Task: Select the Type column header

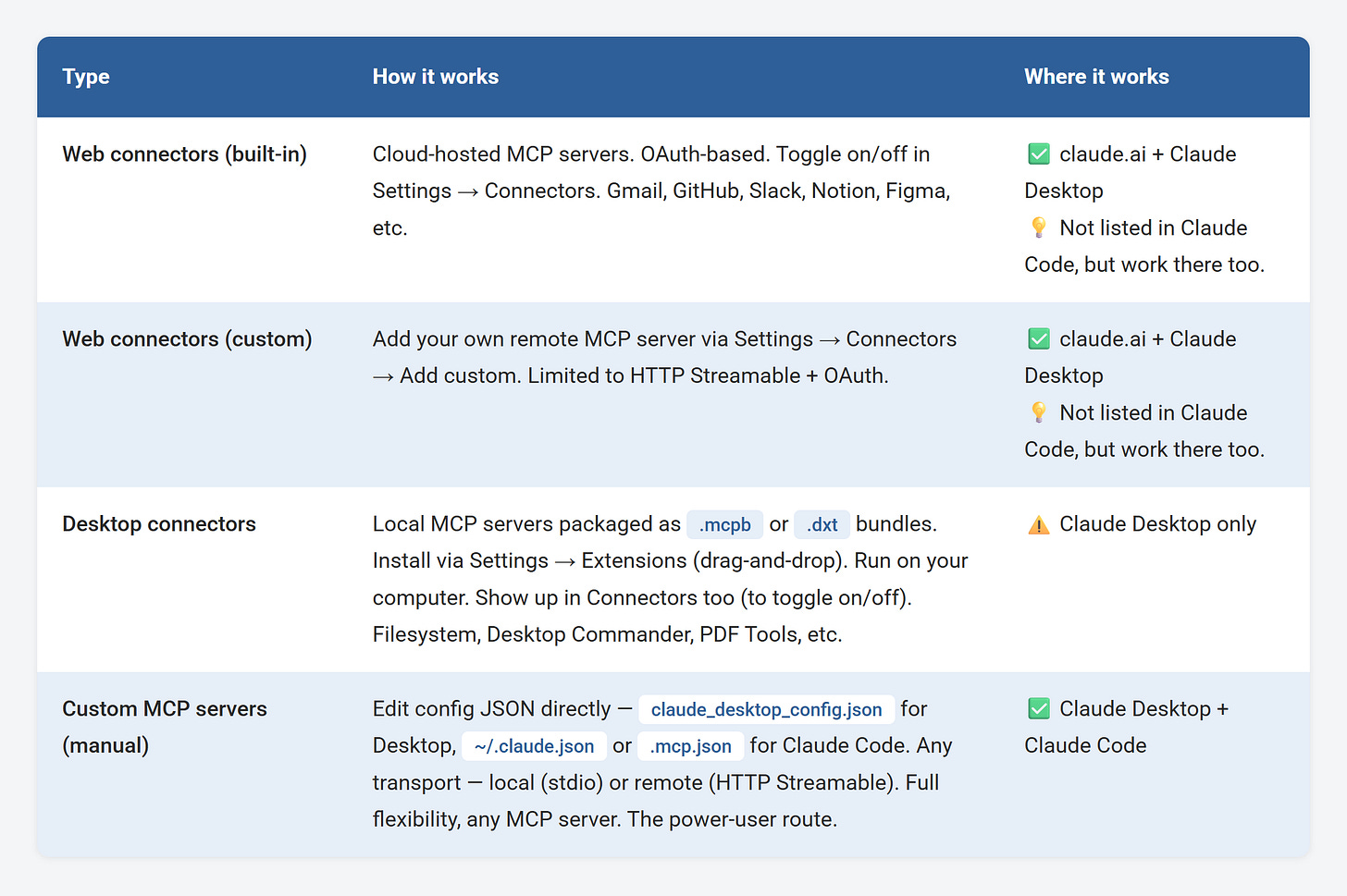Action: point(85,77)
